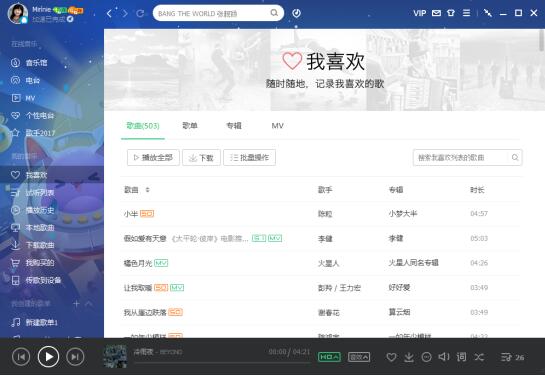
Task: Add a new playlist with the plus icon
Action: pos(76,304)
